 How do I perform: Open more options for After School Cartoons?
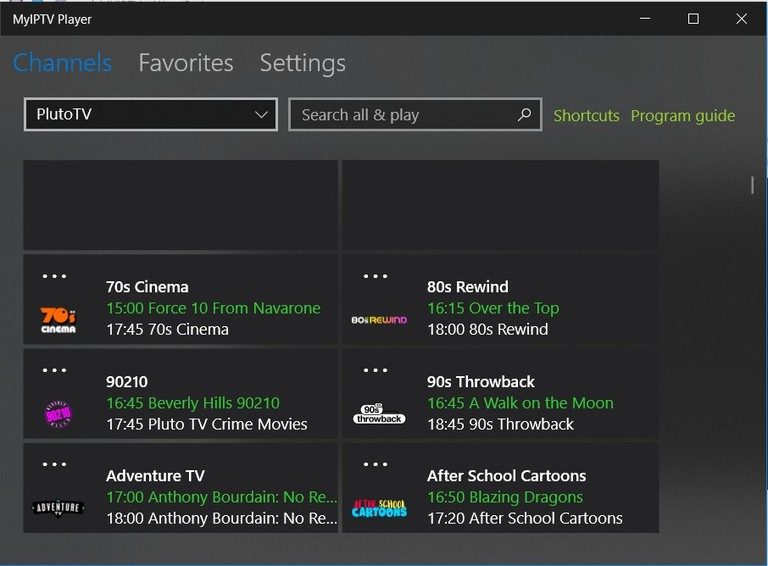pos(375,464)
